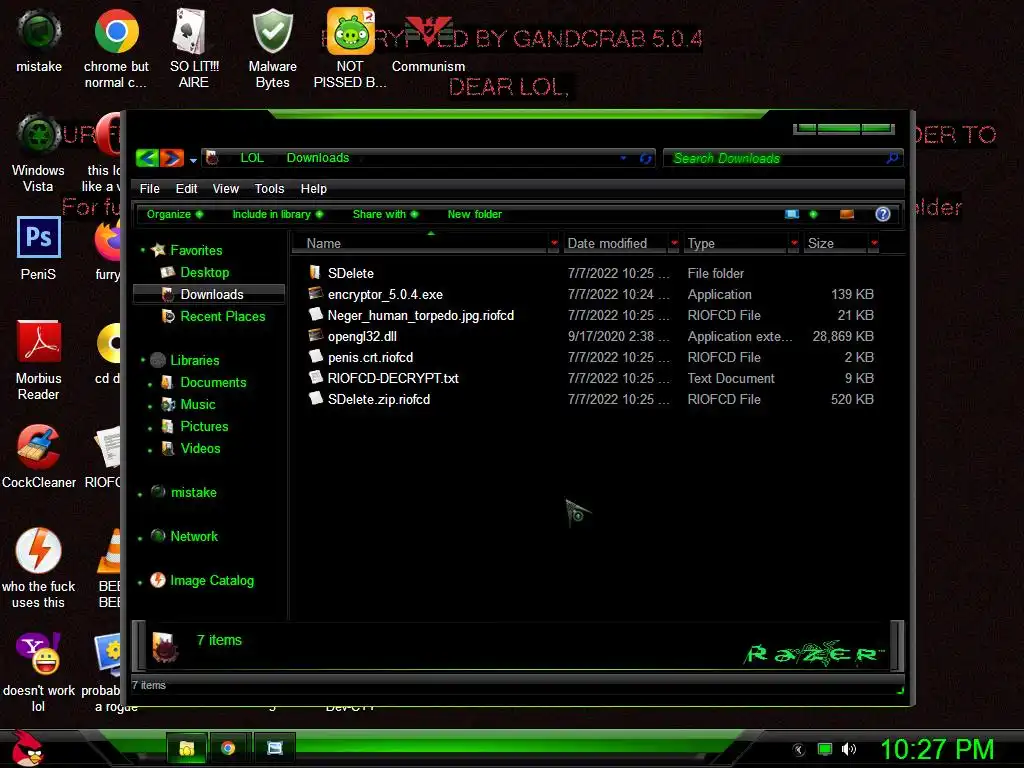The width and height of the screenshot is (1024, 768).
Task: Sort by Name column header
Action: click(424, 244)
